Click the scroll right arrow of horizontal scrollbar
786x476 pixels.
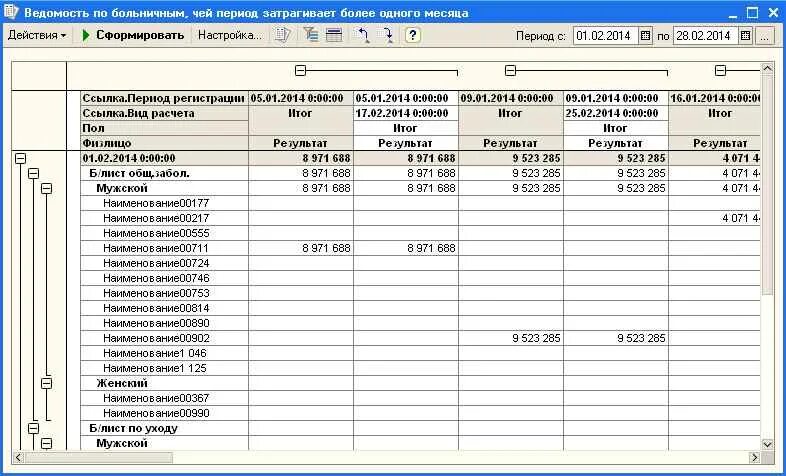[x=754, y=457]
